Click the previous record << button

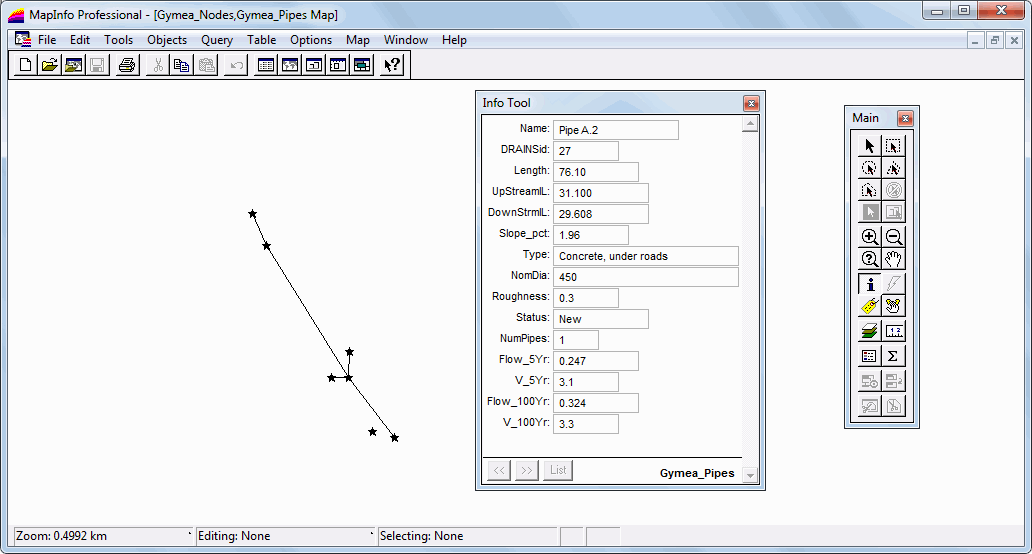[x=499, y=470]
